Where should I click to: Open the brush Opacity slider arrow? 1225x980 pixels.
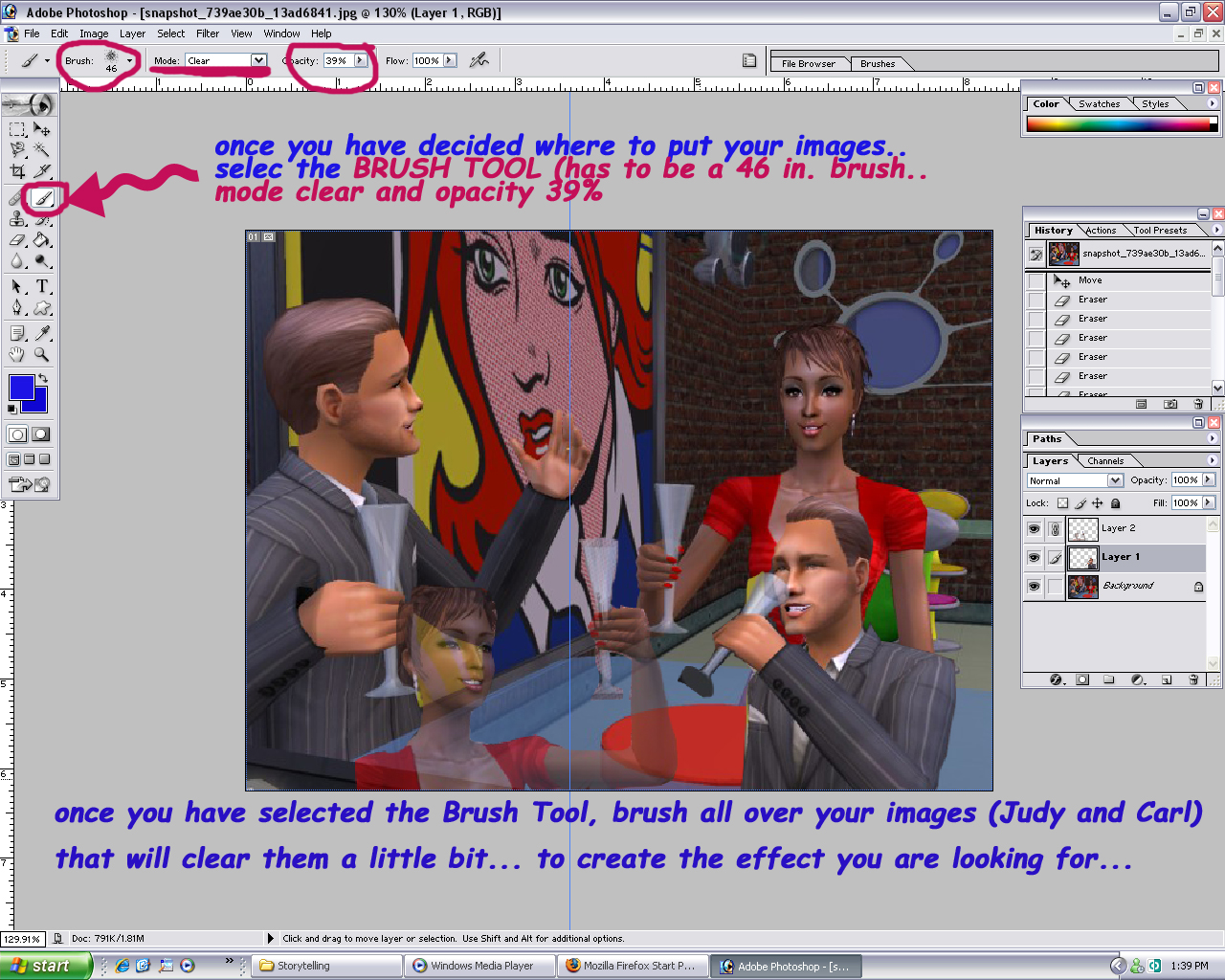tap(360, 60)
